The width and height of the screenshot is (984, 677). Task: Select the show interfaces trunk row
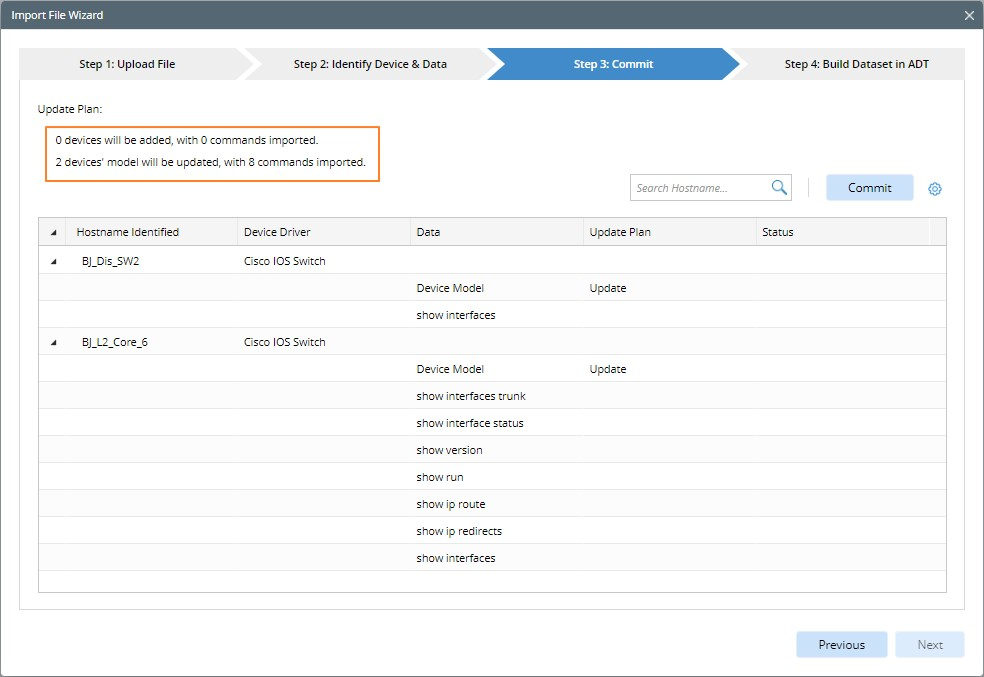(x=471, y=396)
